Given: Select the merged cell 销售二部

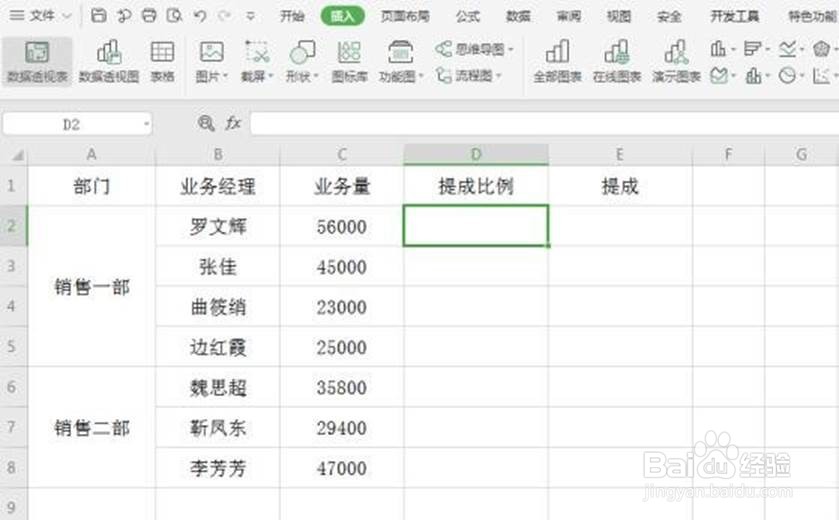Looking at the screenshot, I should [91, 427].
